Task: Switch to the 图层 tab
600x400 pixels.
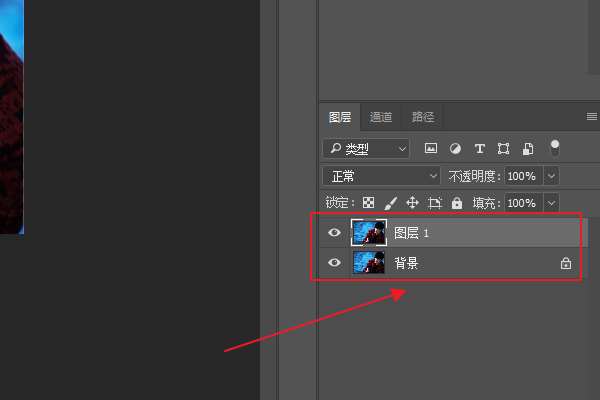Action: [x=340, y=117]
